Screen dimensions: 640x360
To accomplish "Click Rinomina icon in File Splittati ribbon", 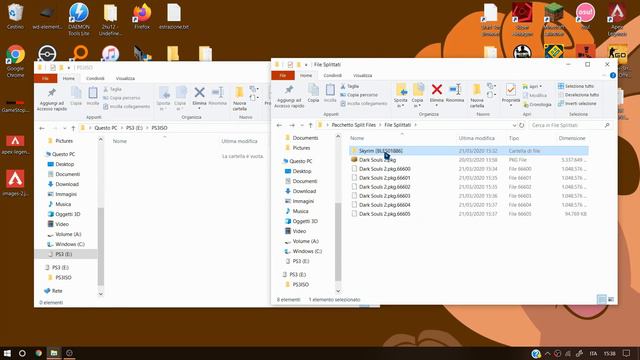I will (455, 89).
